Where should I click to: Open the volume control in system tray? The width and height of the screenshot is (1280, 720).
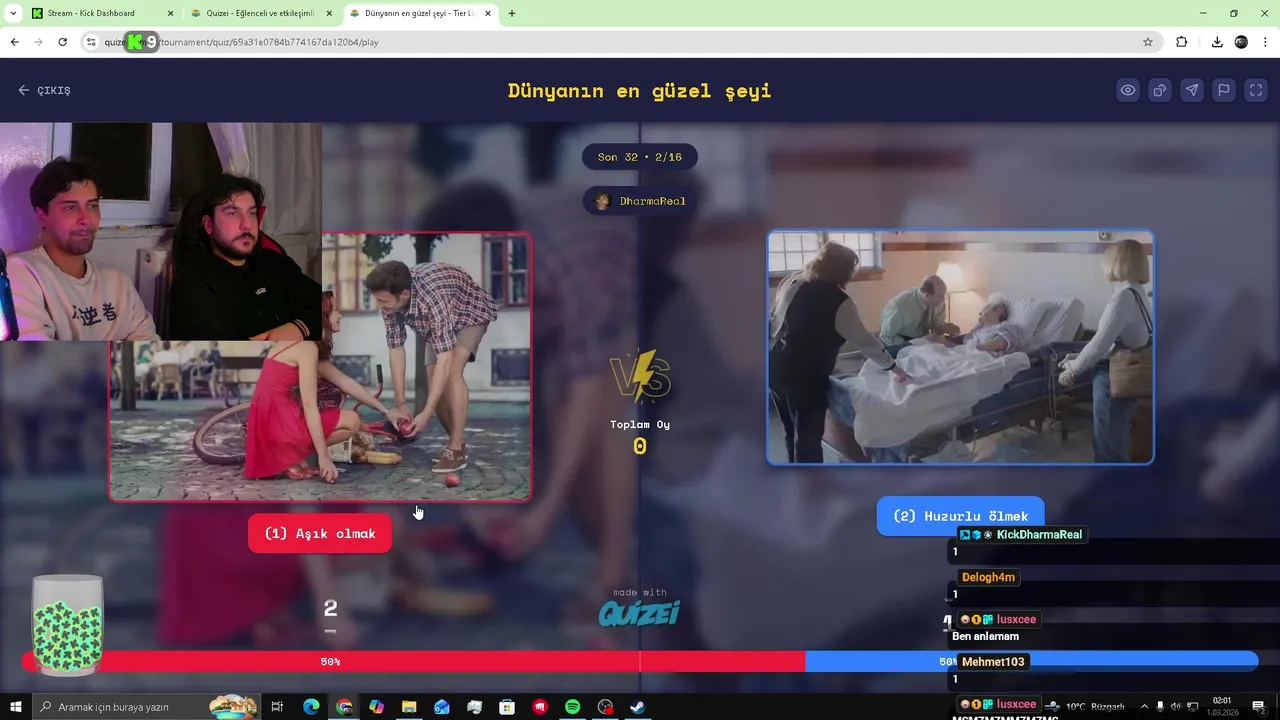tap(1175, 707)
